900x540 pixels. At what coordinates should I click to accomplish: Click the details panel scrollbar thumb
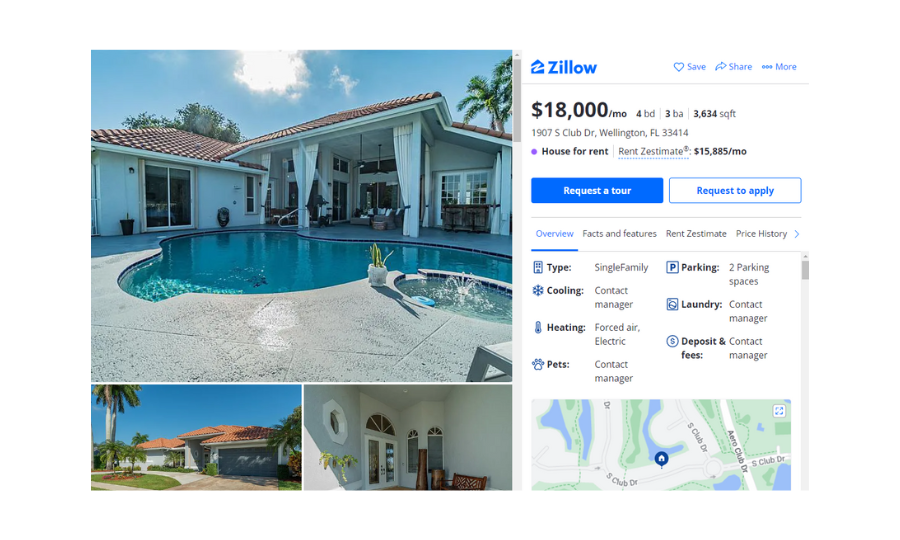click(805, 270)
